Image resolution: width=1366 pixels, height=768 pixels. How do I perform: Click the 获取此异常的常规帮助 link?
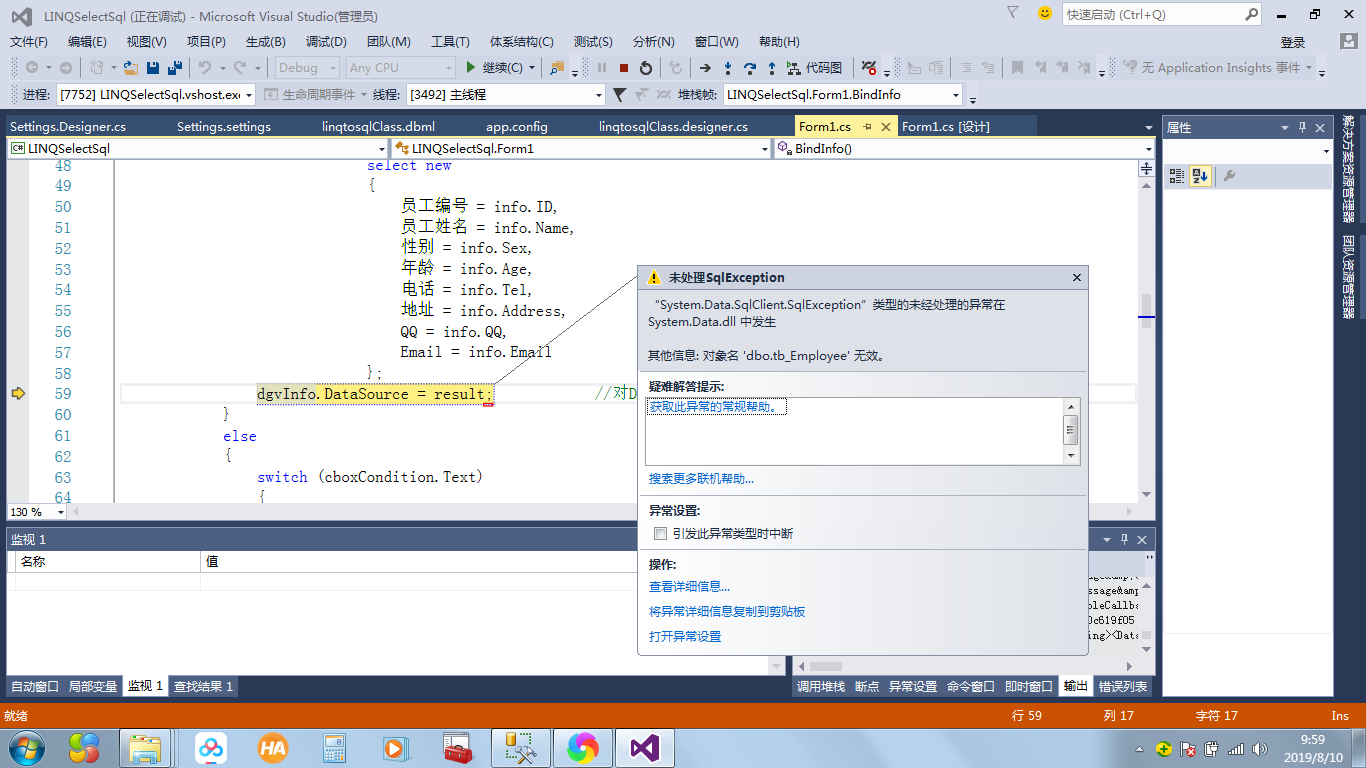pos(718,406)
